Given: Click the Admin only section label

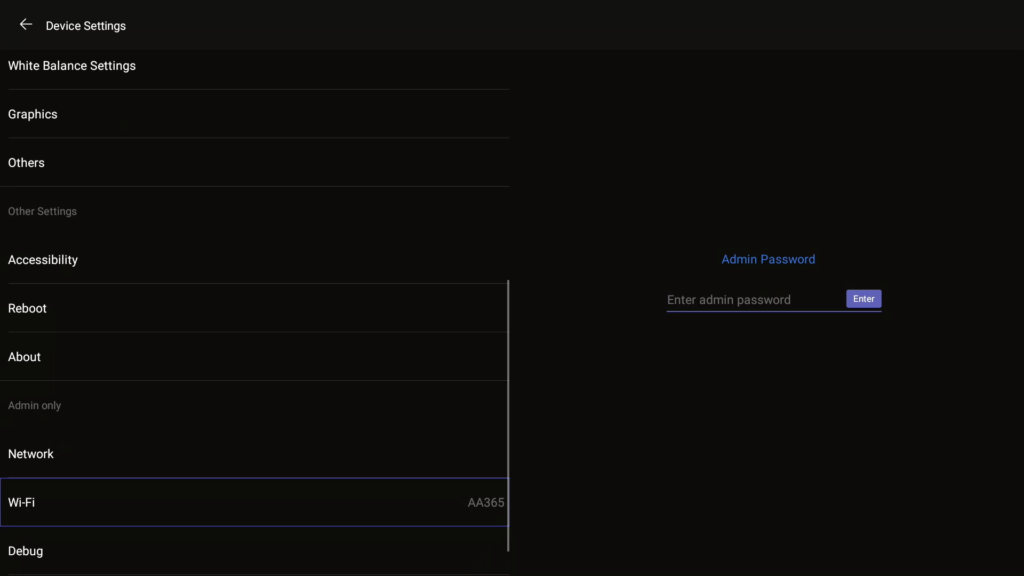Looking at the screenshot, I should (35, 406).
